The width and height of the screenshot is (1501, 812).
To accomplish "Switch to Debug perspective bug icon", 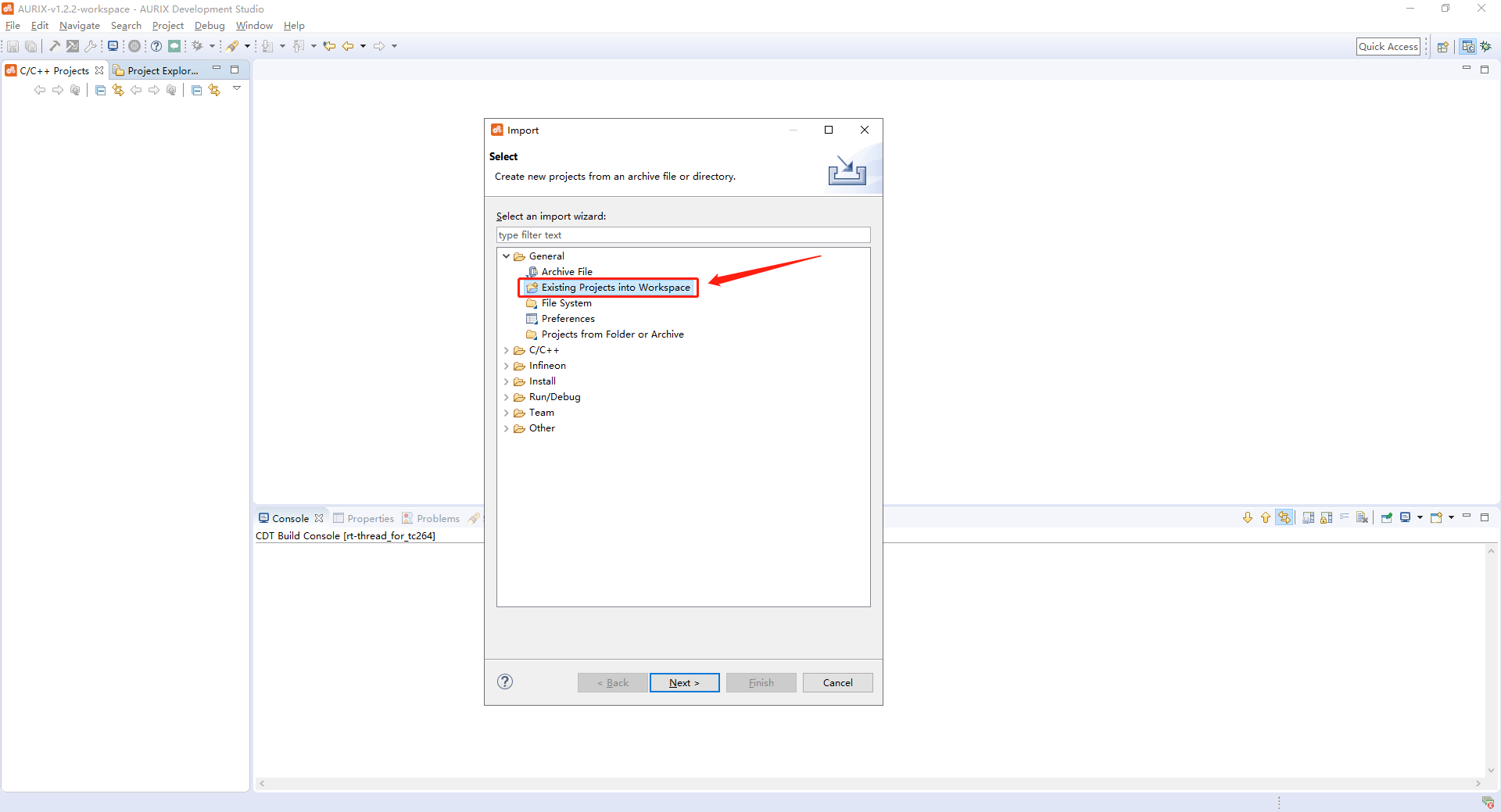I will 1486,47.
